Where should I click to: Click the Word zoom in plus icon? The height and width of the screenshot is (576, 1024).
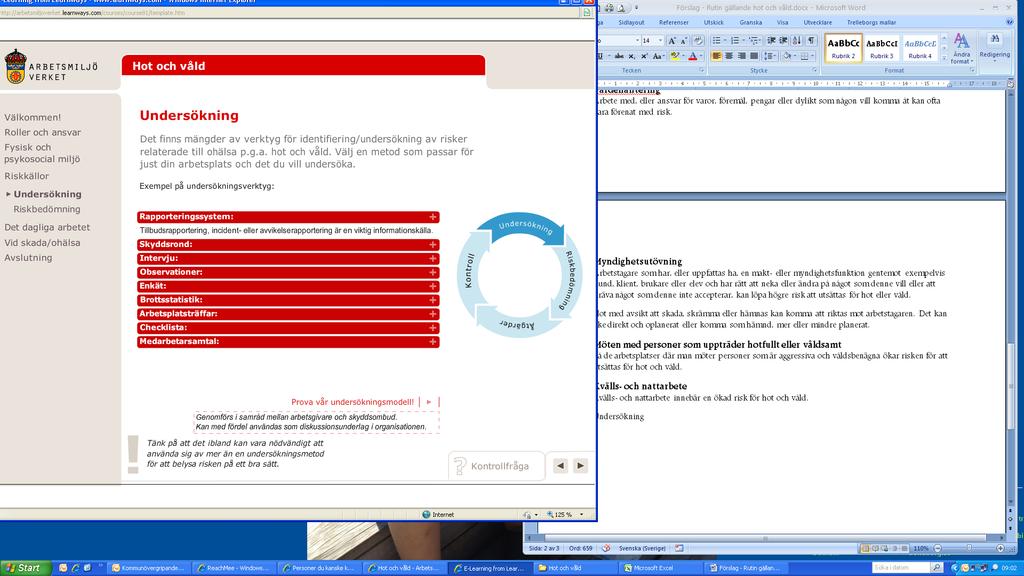coord(1000,549)
